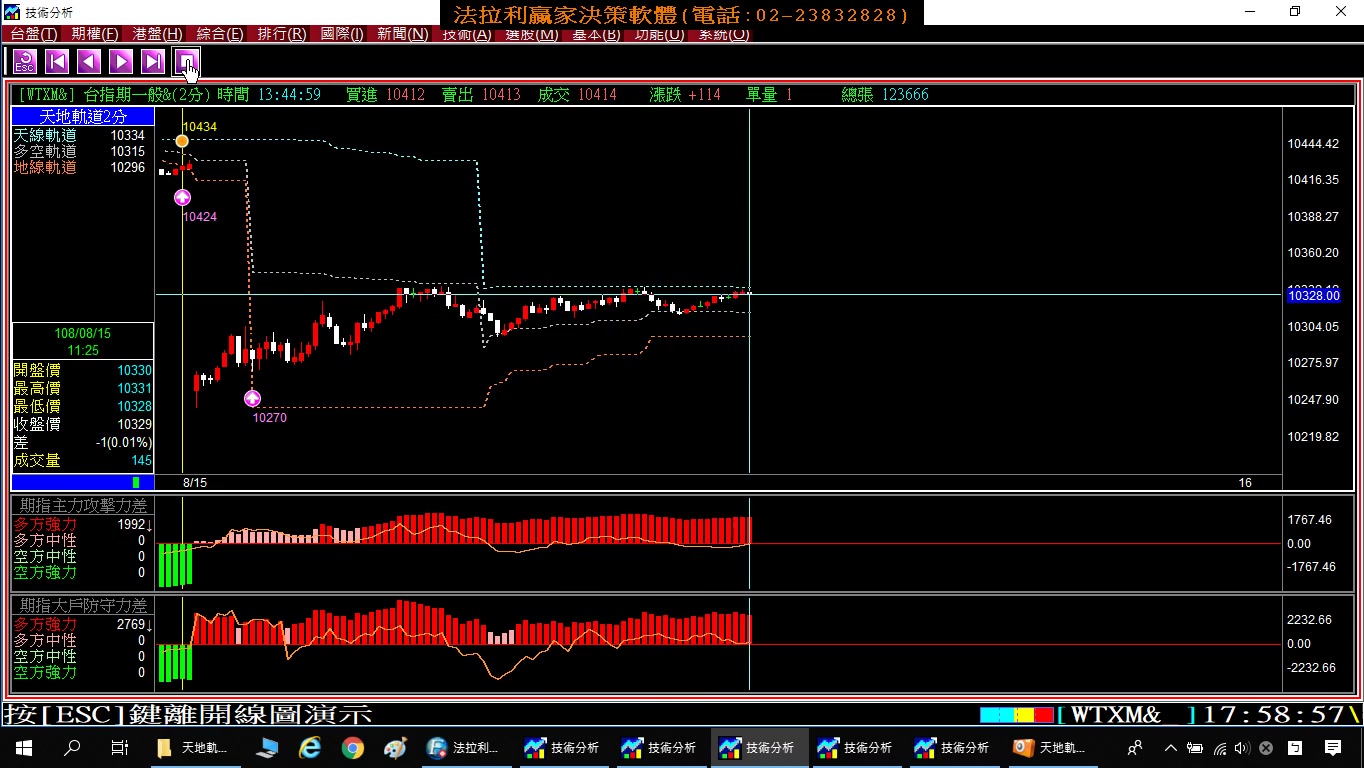Click the multicolor block in status bar
The width and height of the screenshot is (1364, 768).
tap(1016, 715)
